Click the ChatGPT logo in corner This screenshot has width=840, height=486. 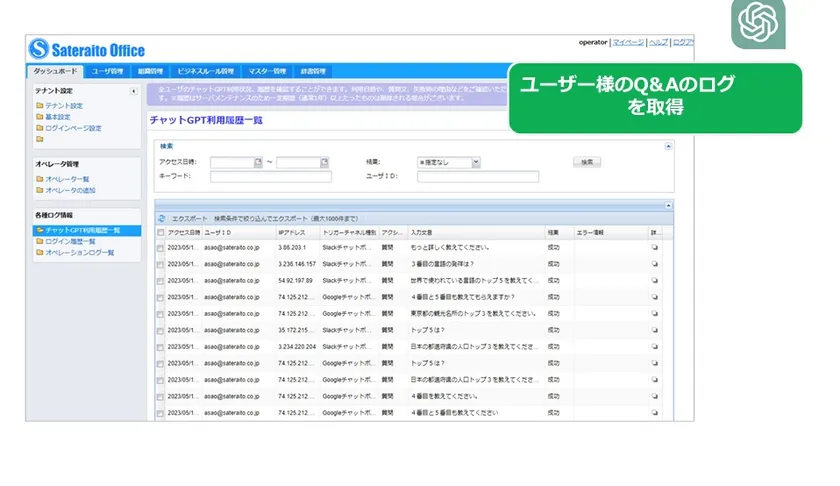click(x=757, y=24)
